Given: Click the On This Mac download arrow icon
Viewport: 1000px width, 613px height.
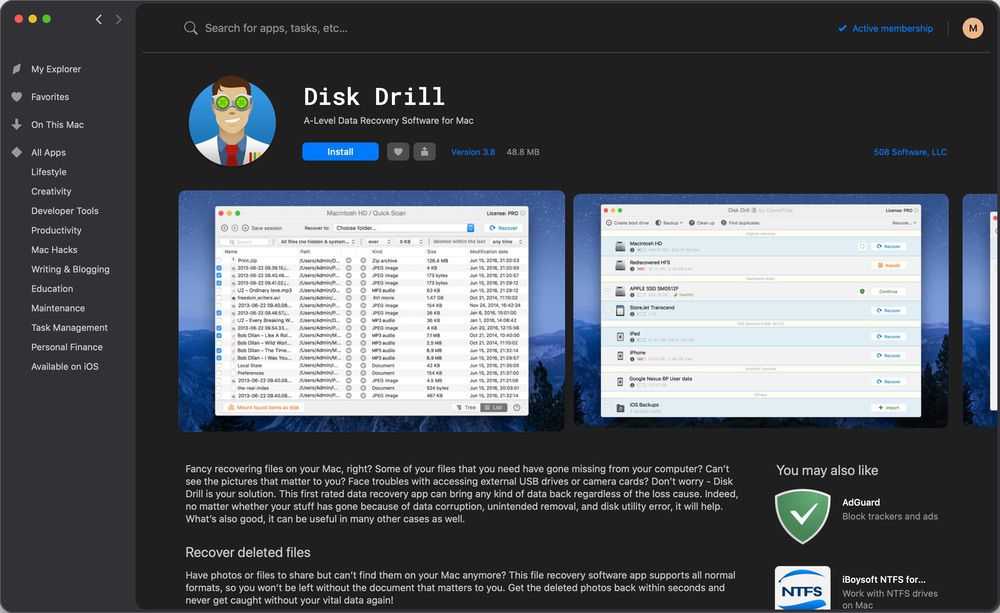Looking at the screenshot, I should click(17, 124).
